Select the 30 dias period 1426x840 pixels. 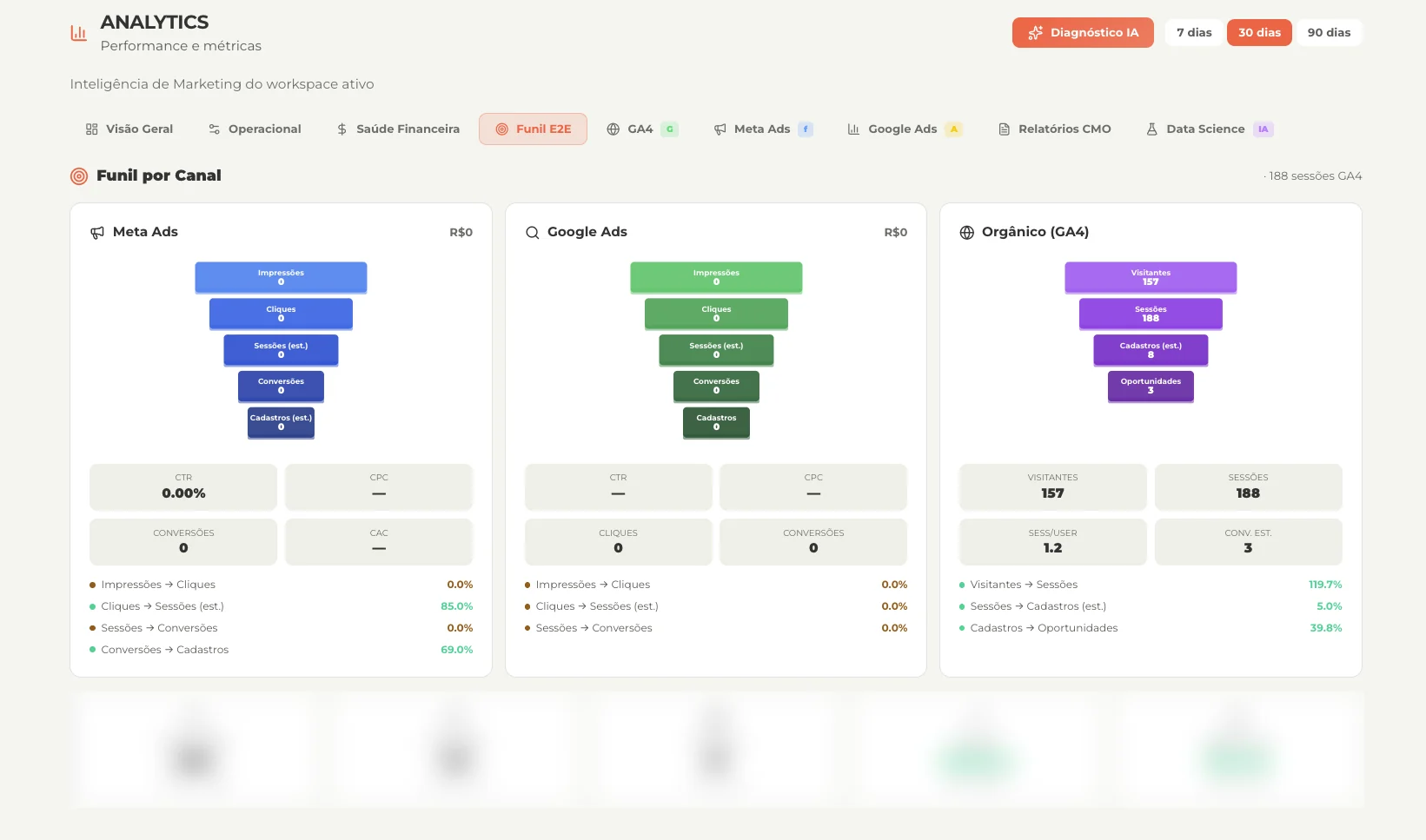point(1259,33)
